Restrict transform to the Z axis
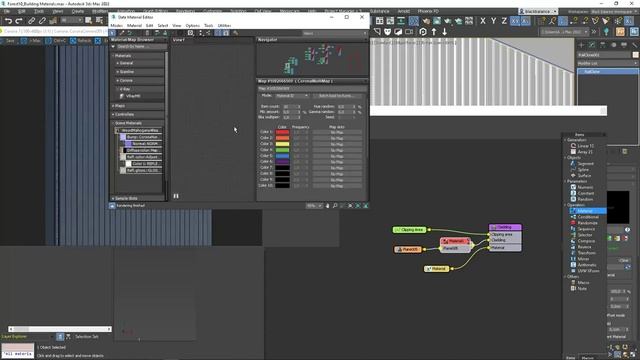The width and height of the screenshot is (640, 360). [504, 20]
